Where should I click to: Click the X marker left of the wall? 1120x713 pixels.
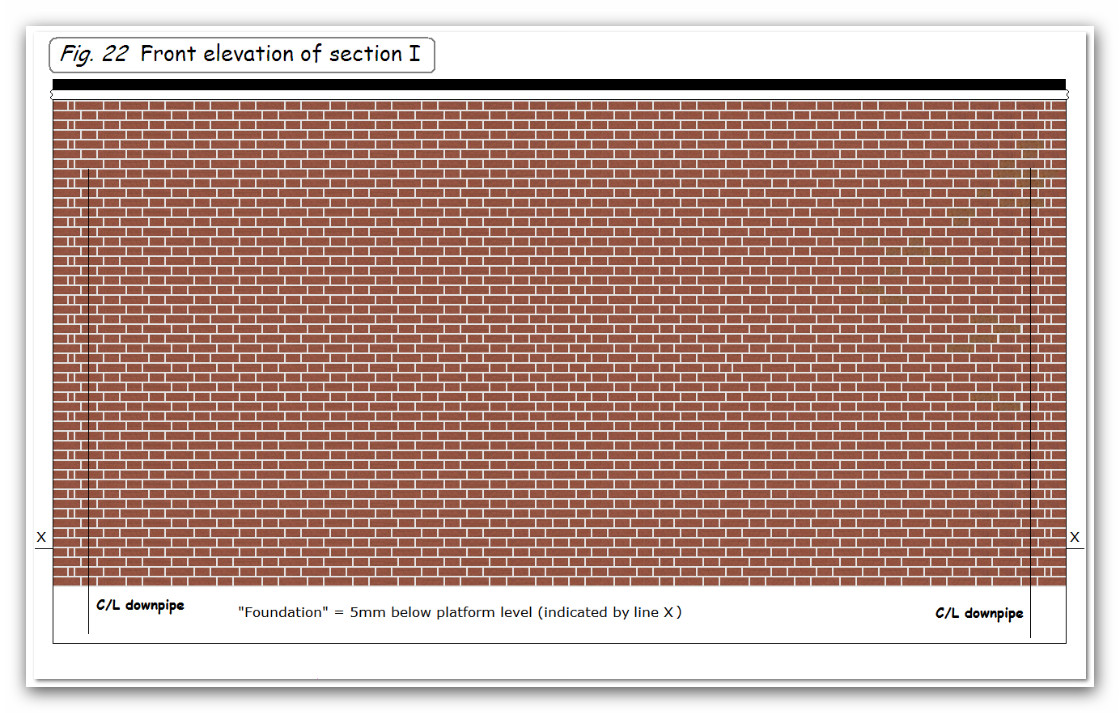[41, 538]
